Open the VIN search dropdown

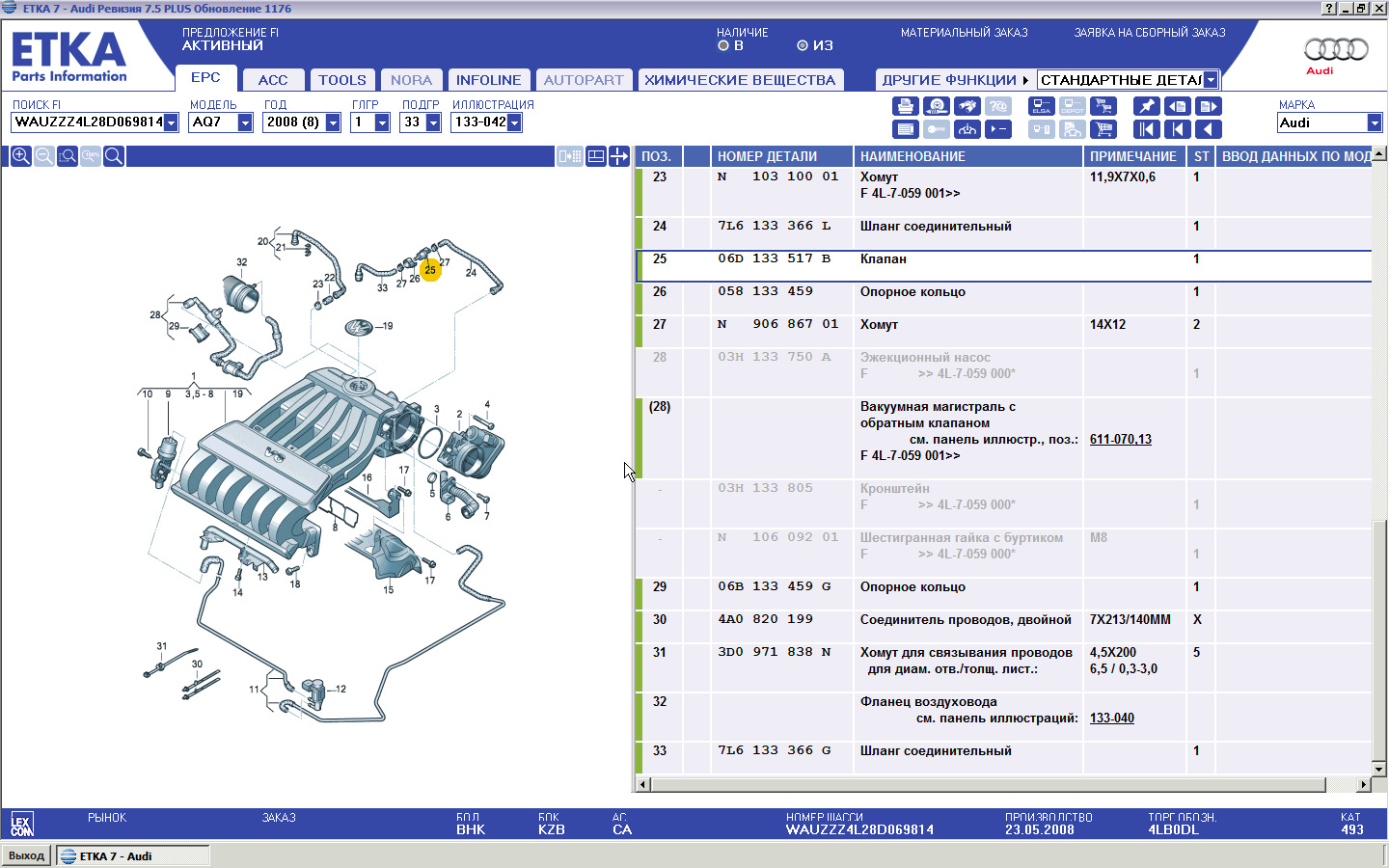point(171,122)
